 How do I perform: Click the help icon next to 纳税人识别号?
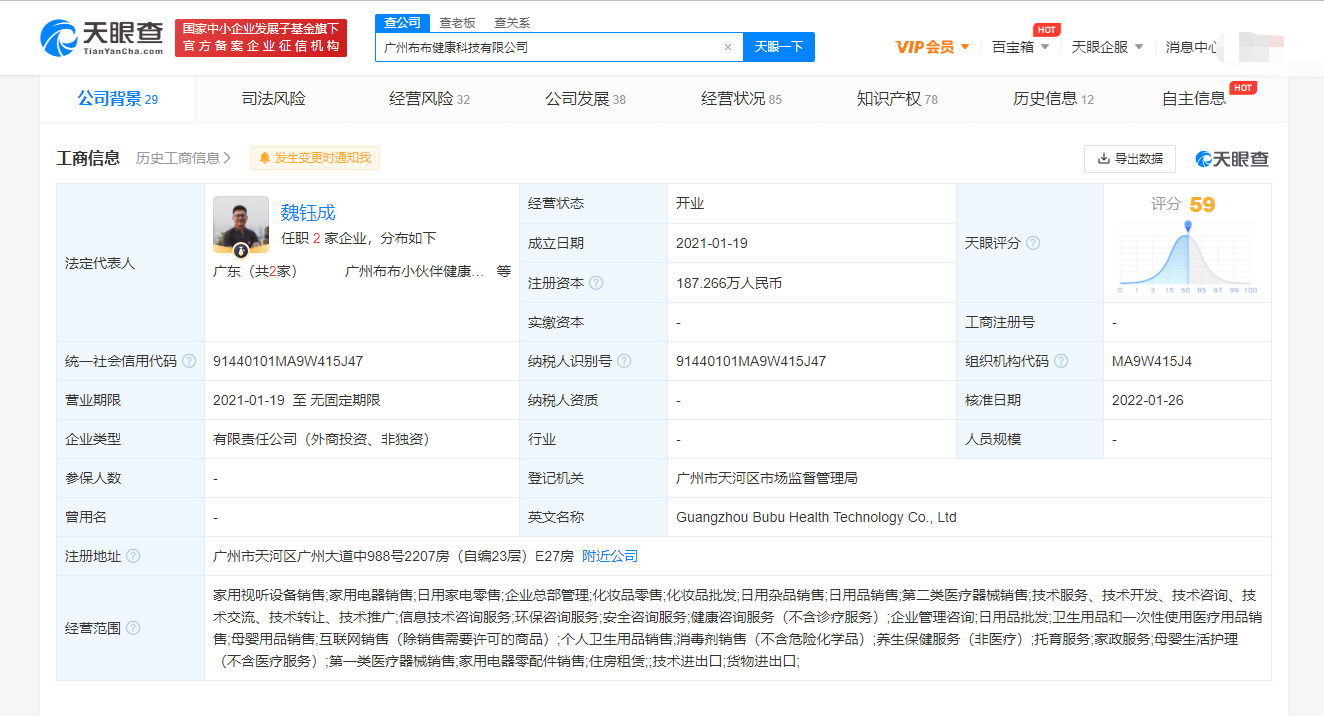coord(624,361)
